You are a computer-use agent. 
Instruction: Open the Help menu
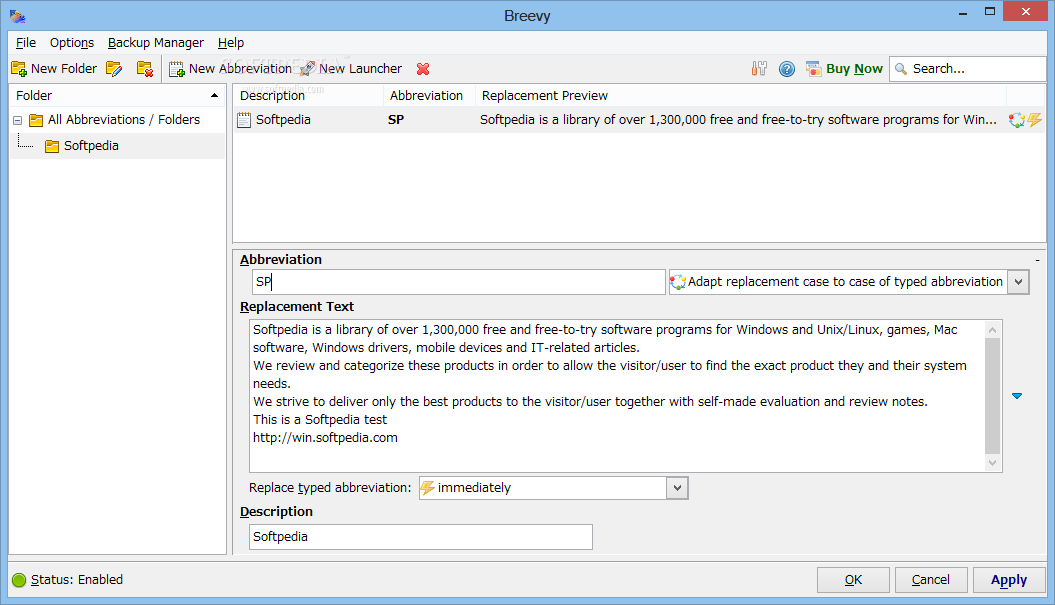(x=231, y=42)
